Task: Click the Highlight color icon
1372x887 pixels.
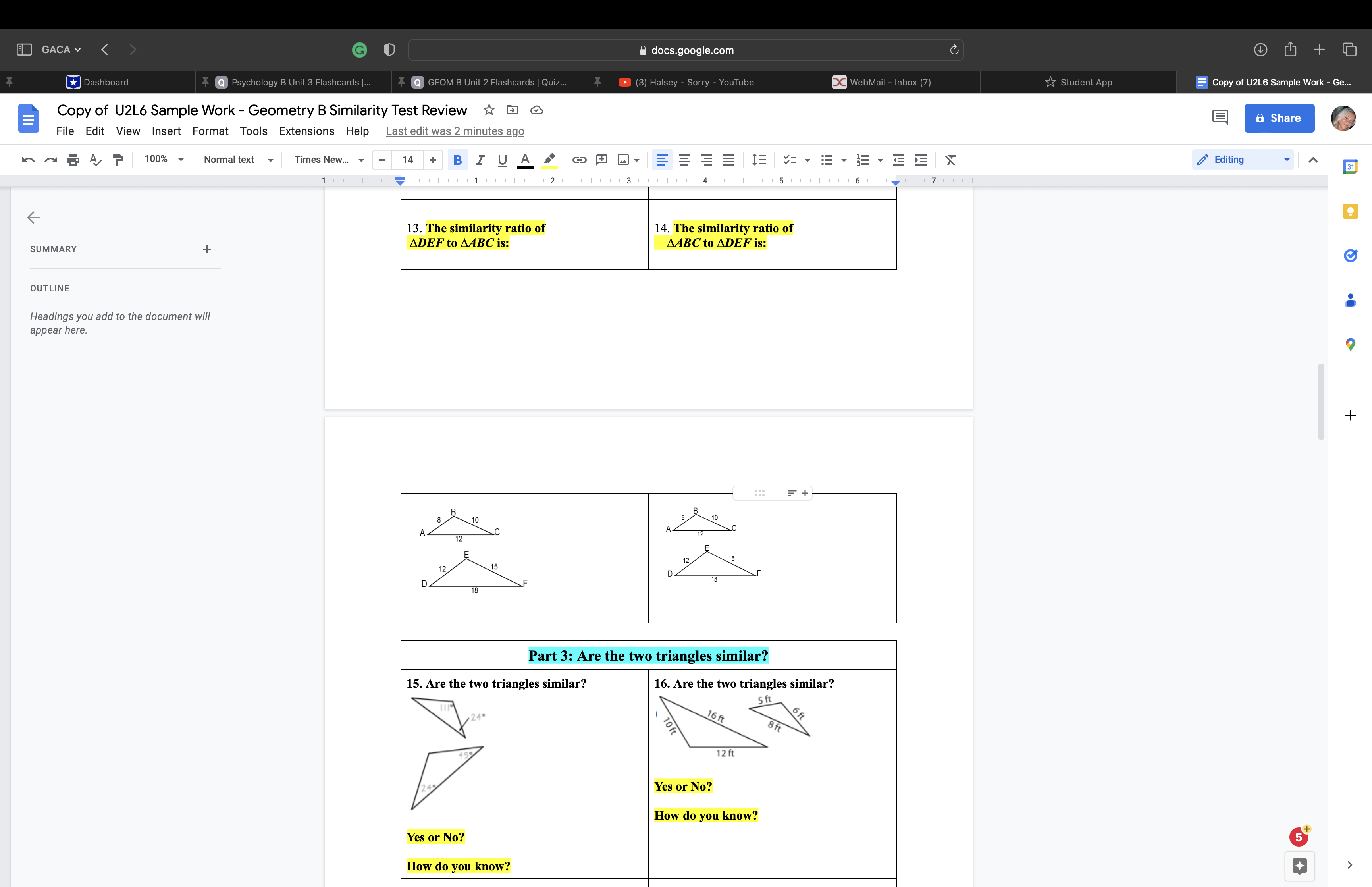Action: coord(549,160)
